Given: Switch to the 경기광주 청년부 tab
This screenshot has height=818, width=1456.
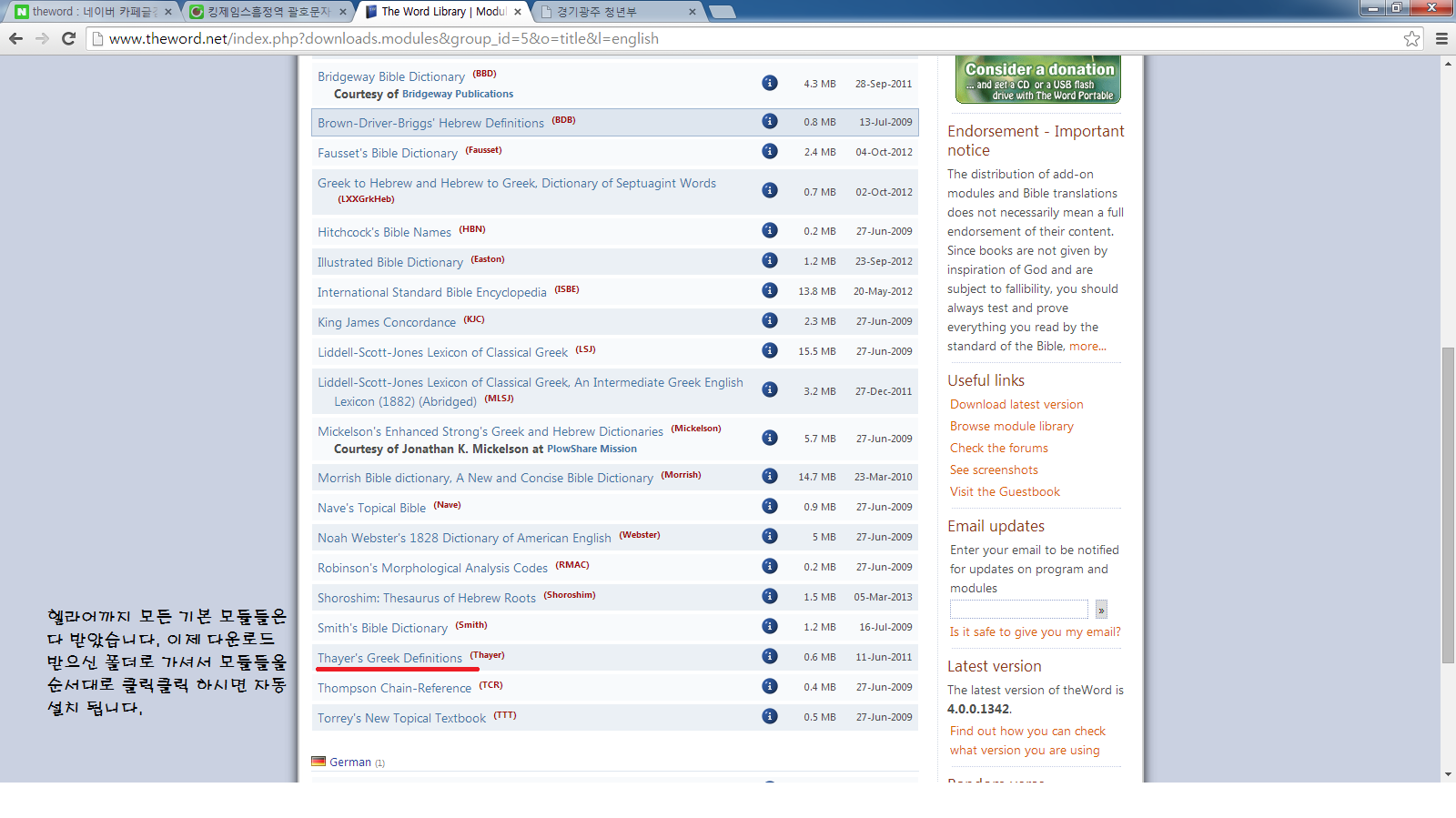Looking at the screenshot, I should (x=618, y=12).
